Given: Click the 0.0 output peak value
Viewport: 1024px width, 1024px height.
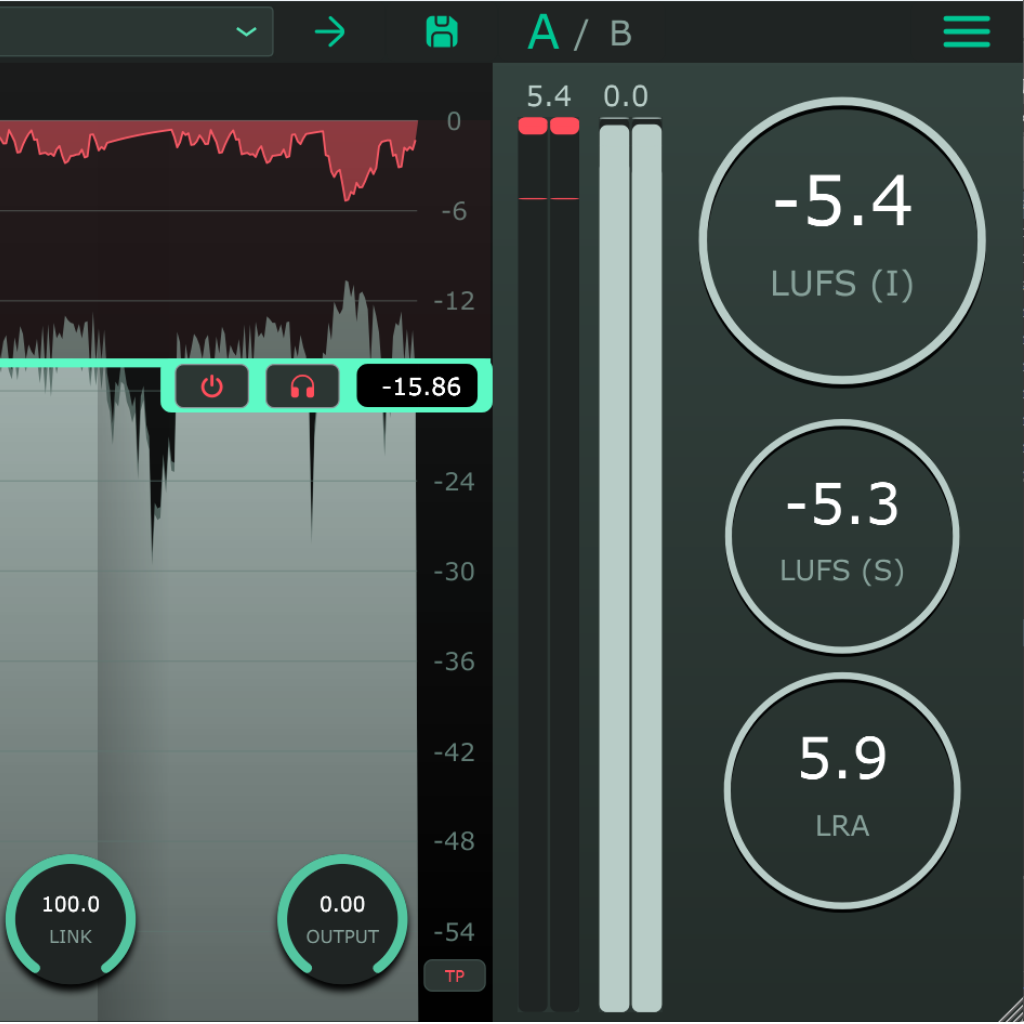Looking at the screenshot, I should [x=626, y=97].
